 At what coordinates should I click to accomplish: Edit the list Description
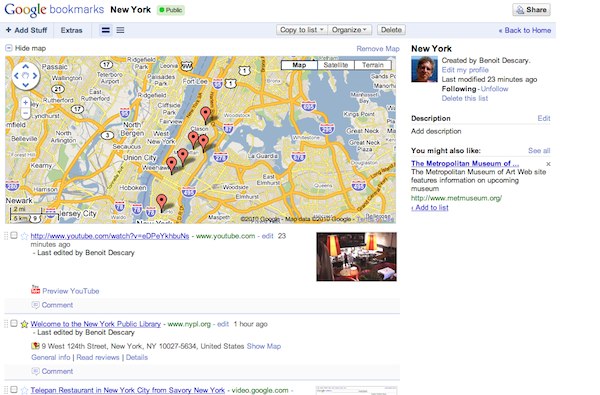point(544,118)
